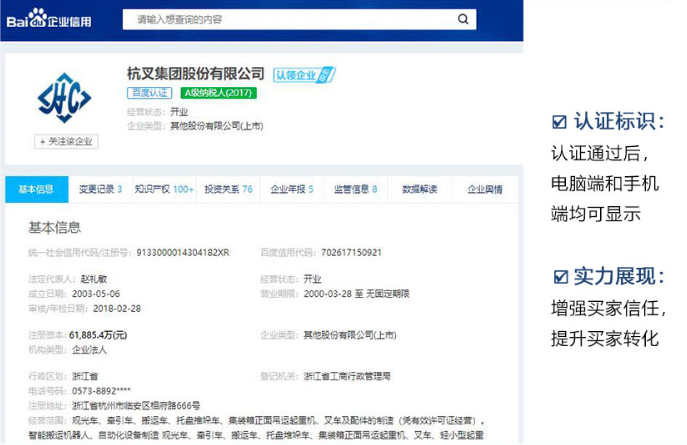Screen dimensions: 687x445
Task: Click credit code 9133000014304182XR
Action: click(x=183, y=253)
